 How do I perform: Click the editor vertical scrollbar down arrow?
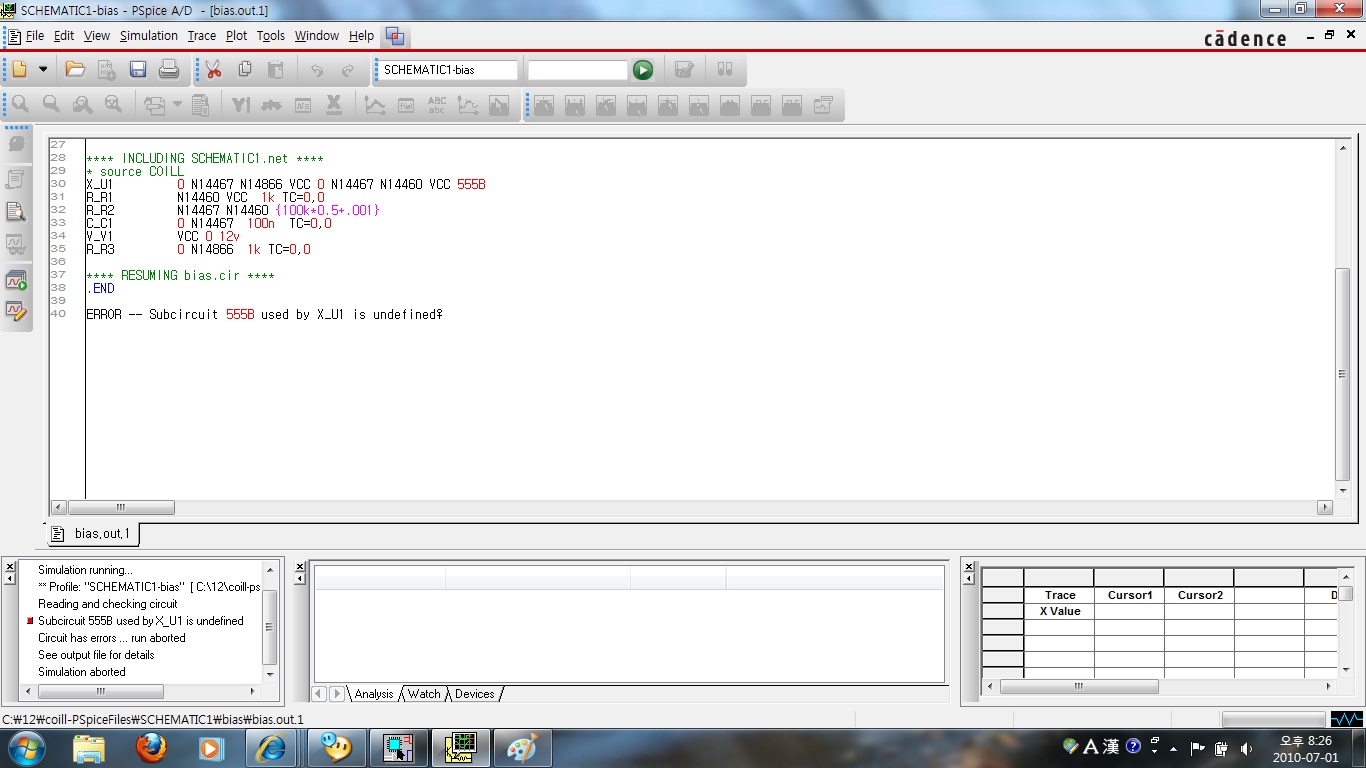pos(1343,490)
